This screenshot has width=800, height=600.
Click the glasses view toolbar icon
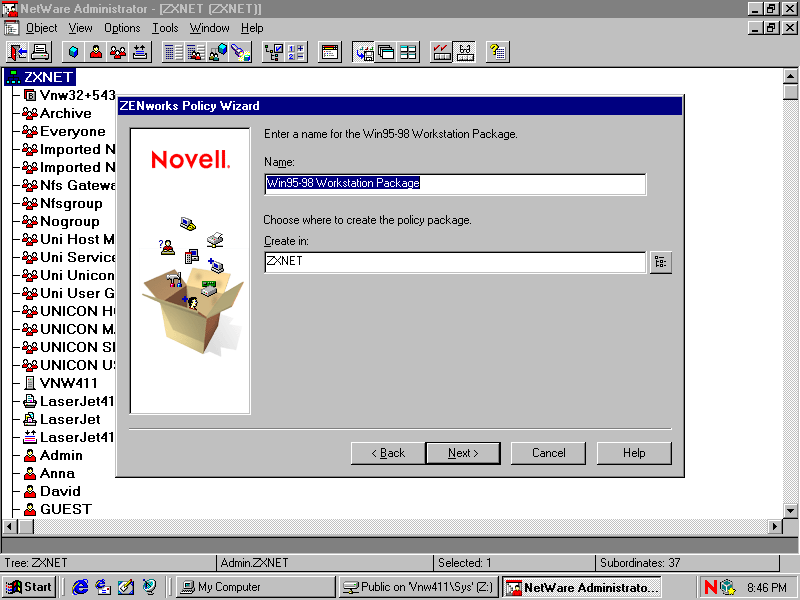tap(464, 52)
